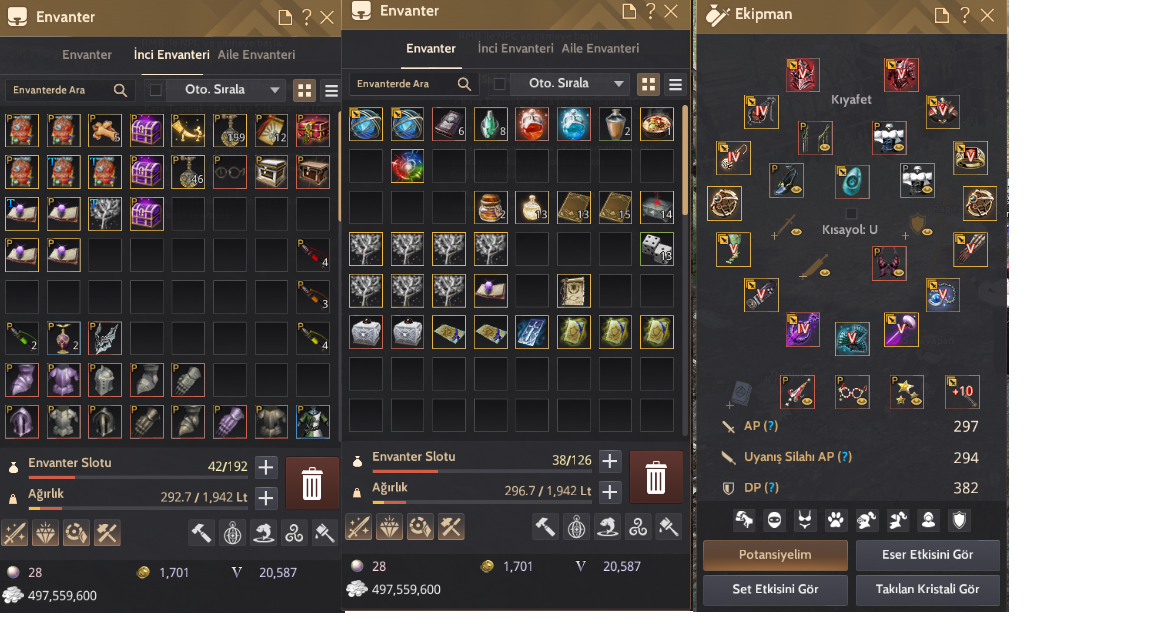Click the search magnifier in middle inventory

tap(464, 84)
